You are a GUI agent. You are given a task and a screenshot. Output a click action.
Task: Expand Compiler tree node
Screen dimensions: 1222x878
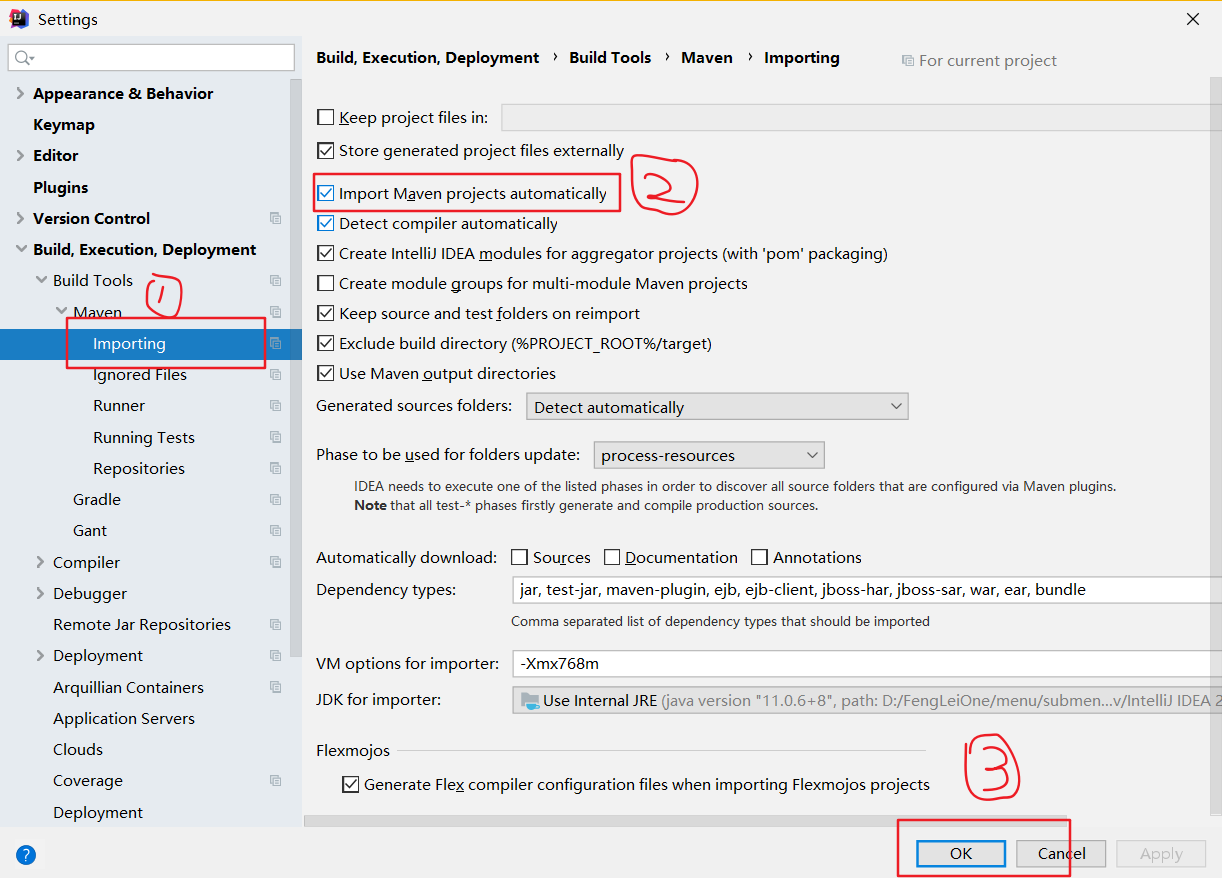click(x=40, y=562)
